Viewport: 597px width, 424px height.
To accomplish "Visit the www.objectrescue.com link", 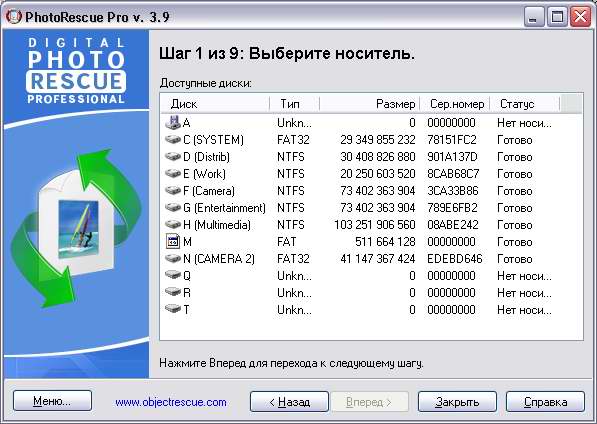I will pyautogui.click(x=171, y=402).
